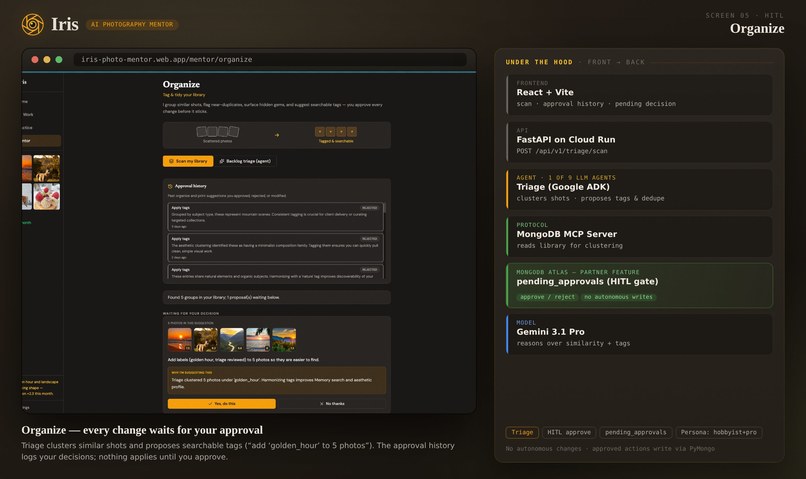Click the arrow between scattered and tagged graphics
Screen dimensions: 806x479
277,135
